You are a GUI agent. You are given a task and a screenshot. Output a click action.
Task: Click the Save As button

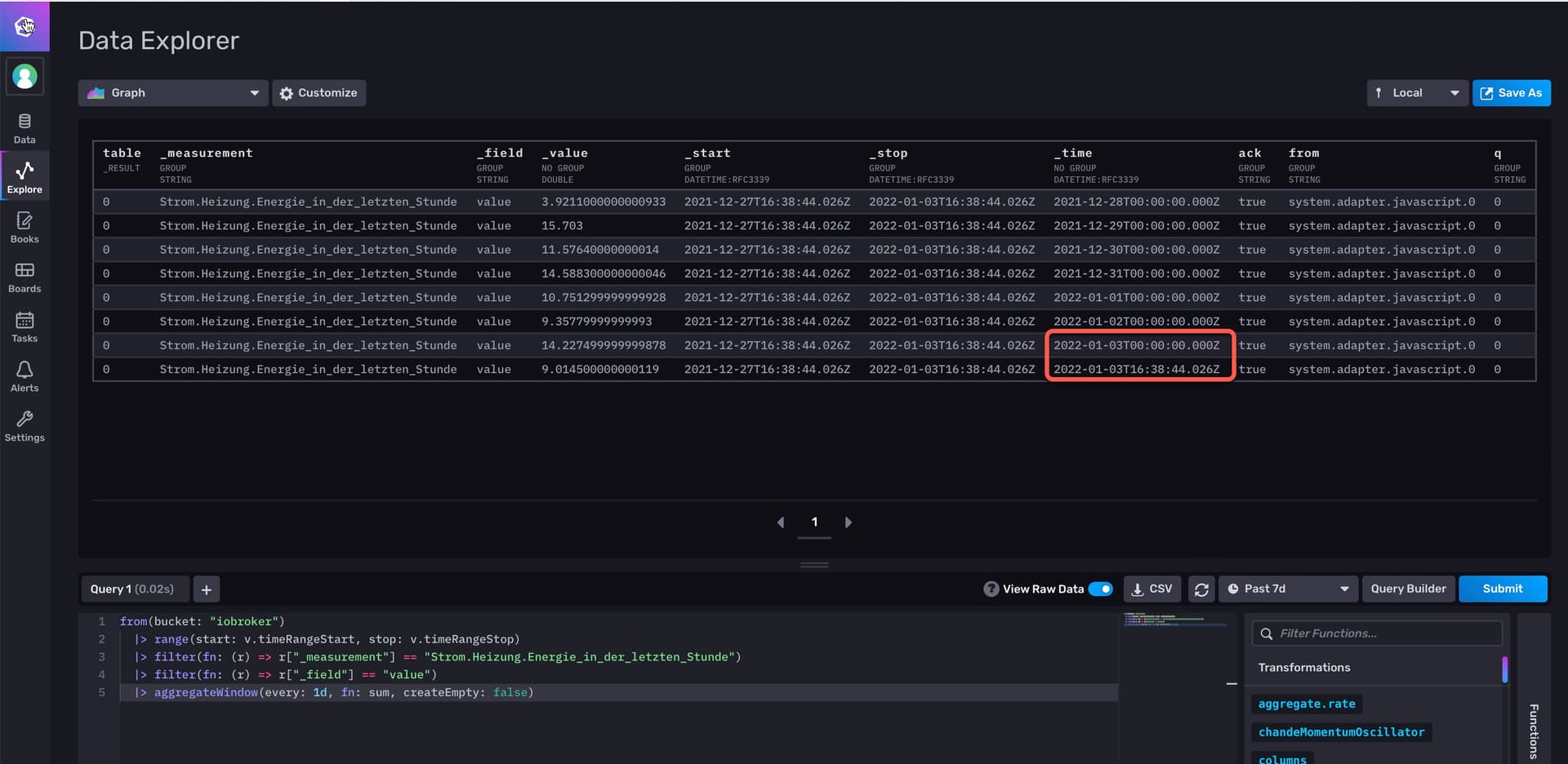1511,93
